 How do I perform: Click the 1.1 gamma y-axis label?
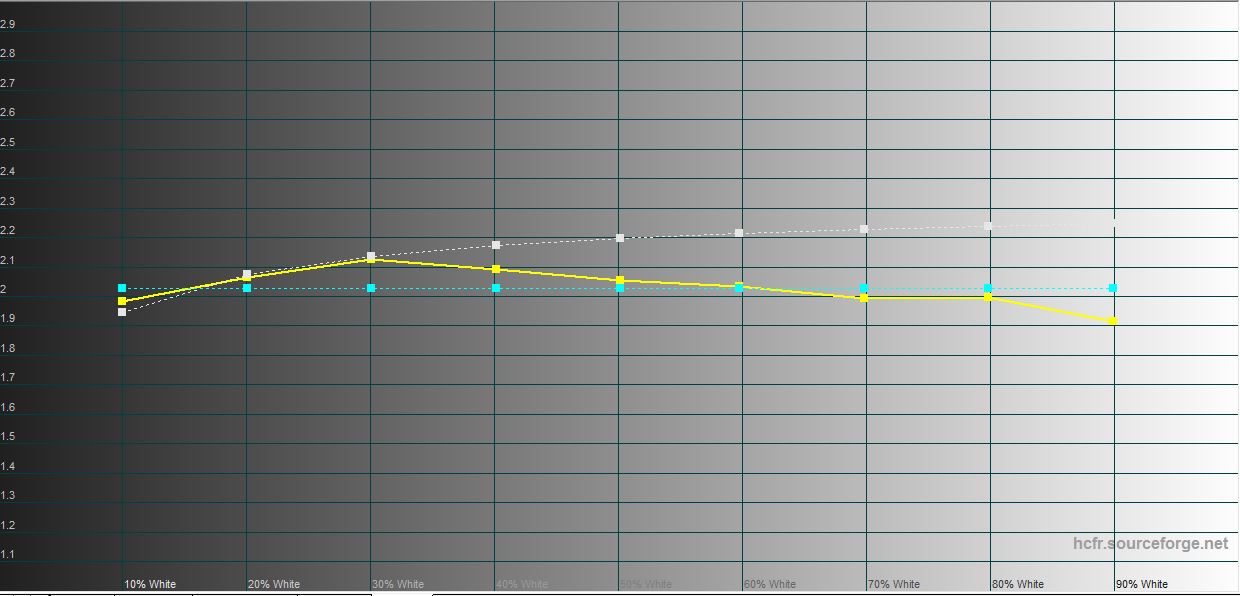pyautogui.click(x=7, y=555)
